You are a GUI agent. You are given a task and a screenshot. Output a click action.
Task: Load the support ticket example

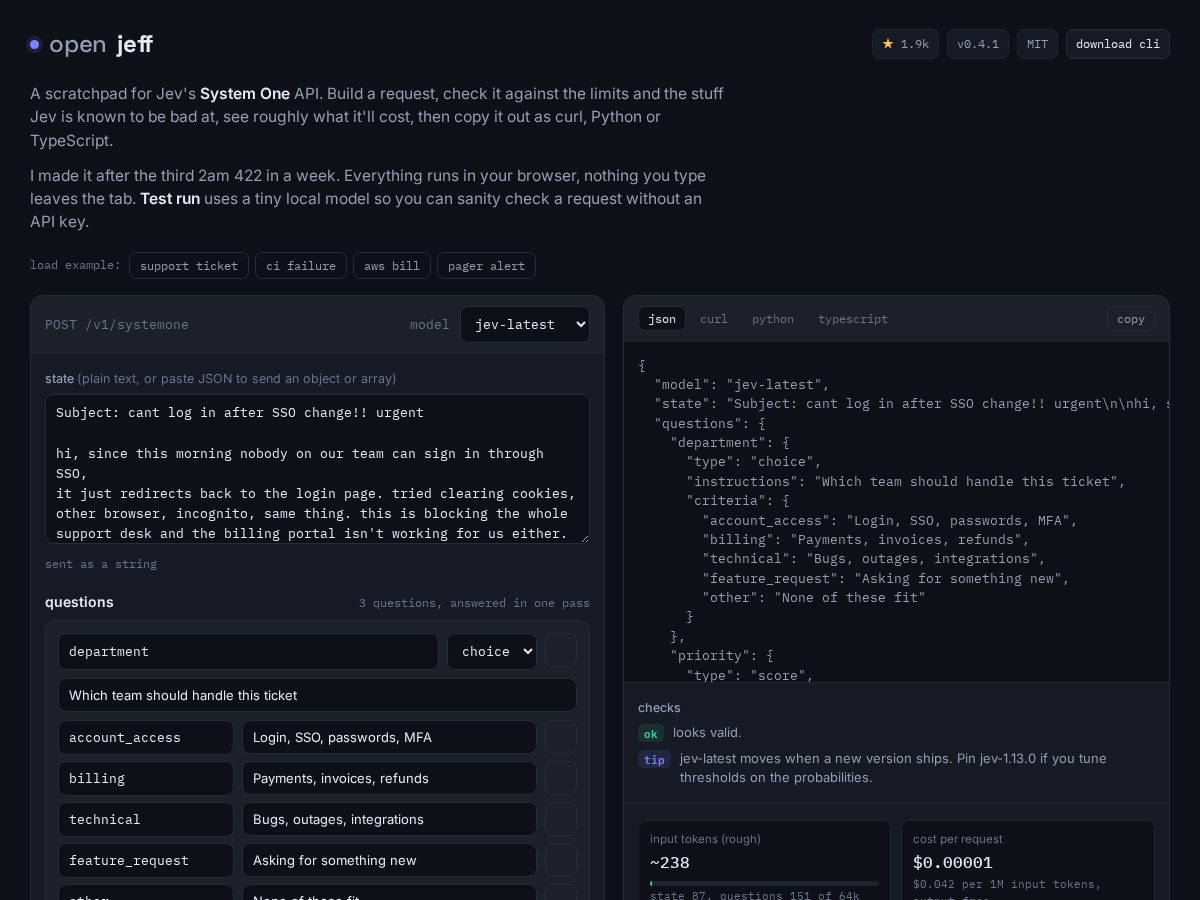189,265
